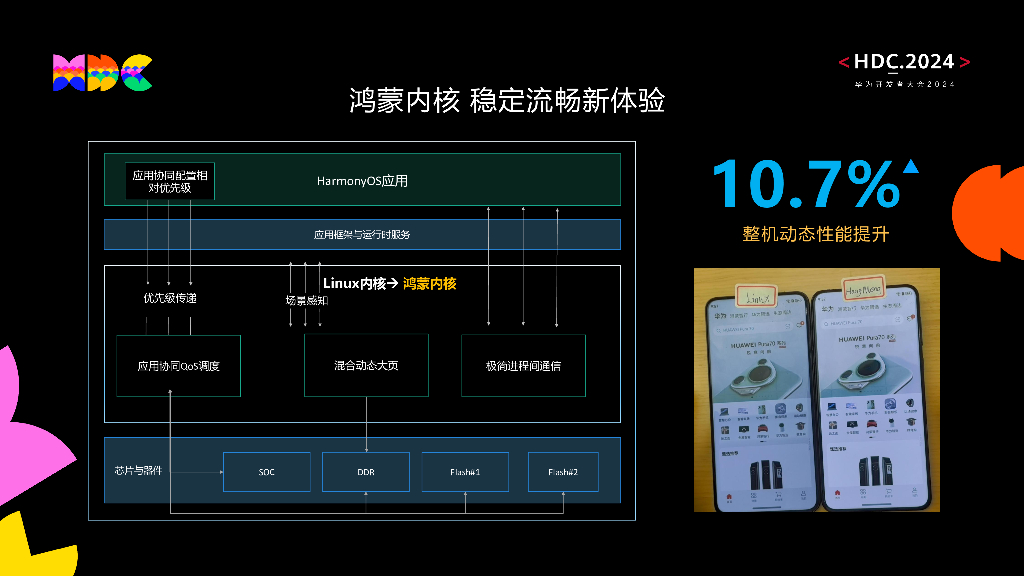Click the 芯片与器件 label
1024x576 pixels.
pyautogui.click(x=138, y=470)
